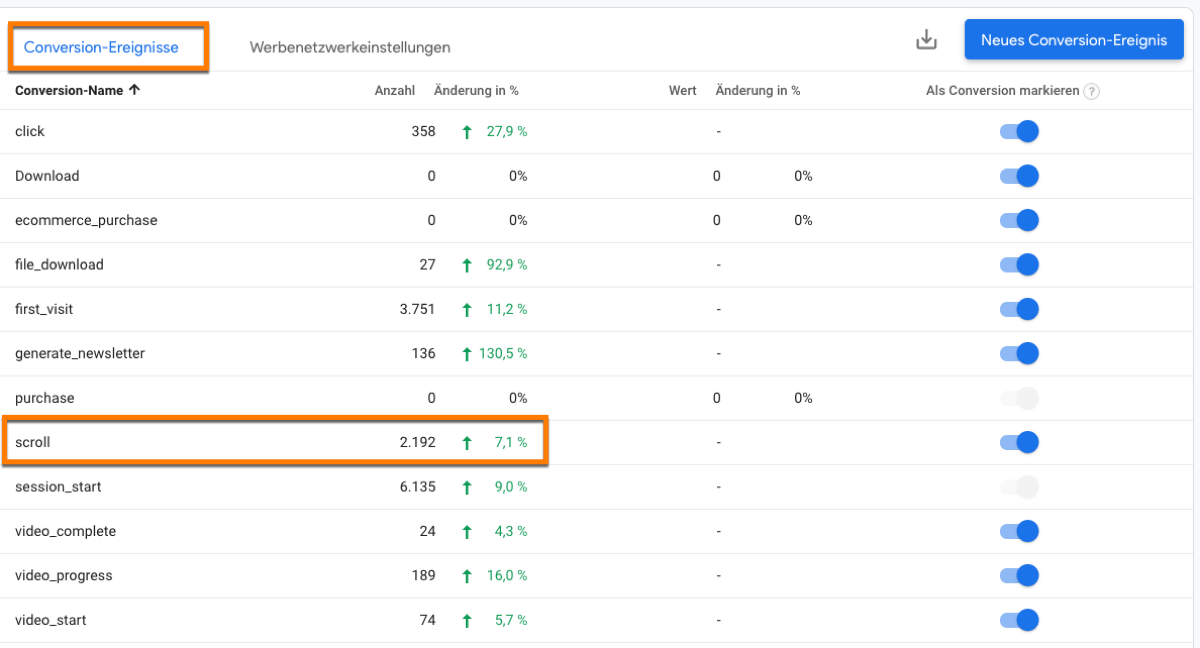The width and height of the screenshot is (1200, 648).
Task: Click the green trend arrow for scroll
Action: pyautogui.click(x=466, y=442)
